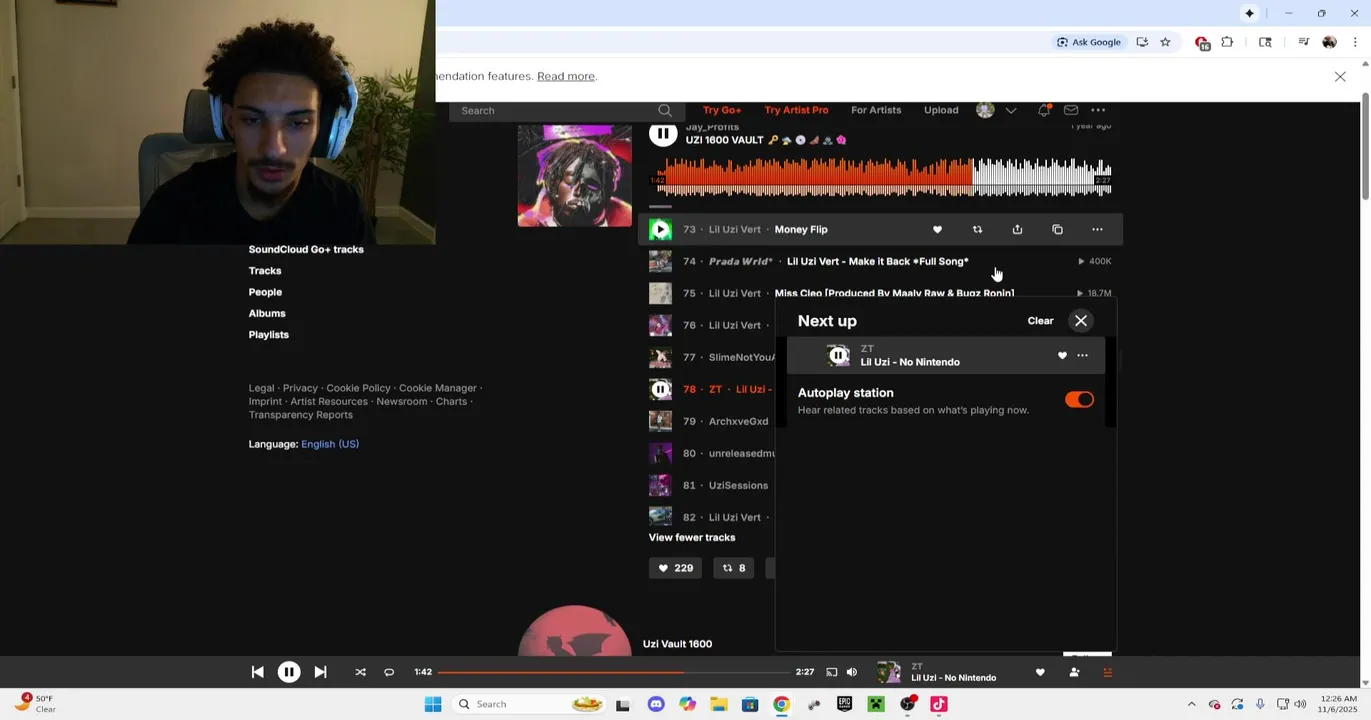The width and height of the screenshot is (1371, 720).
Task: Pause No Nintendo in the queue
Action: click(838, 355)
